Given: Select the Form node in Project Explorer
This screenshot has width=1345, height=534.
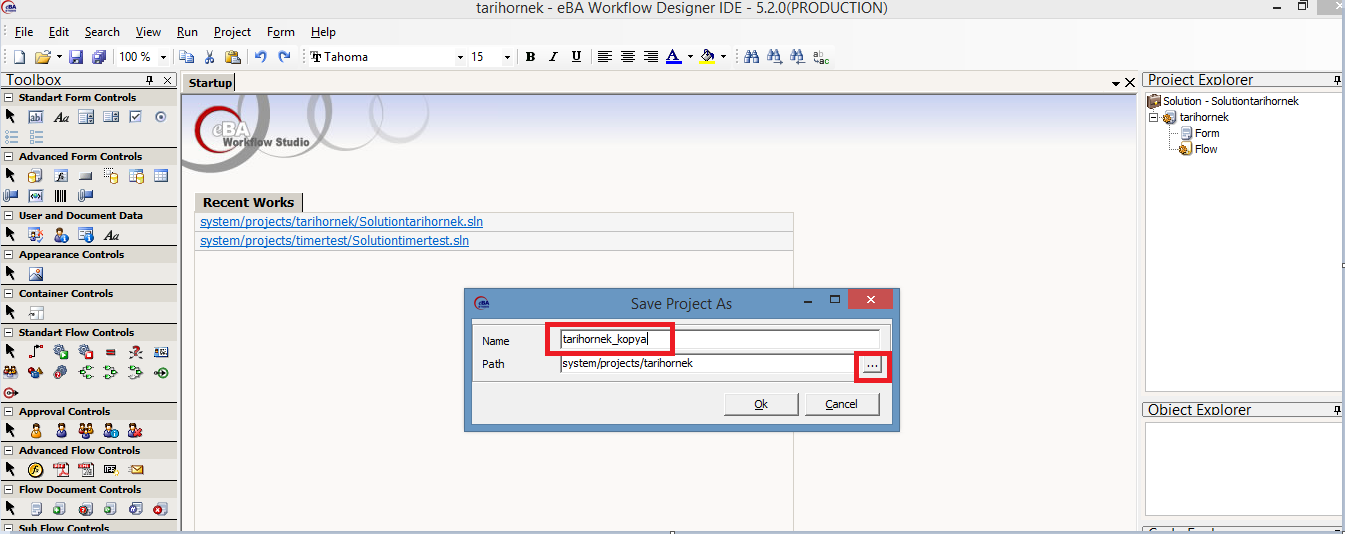Looking at the screenshot, I should [1207, 133].
